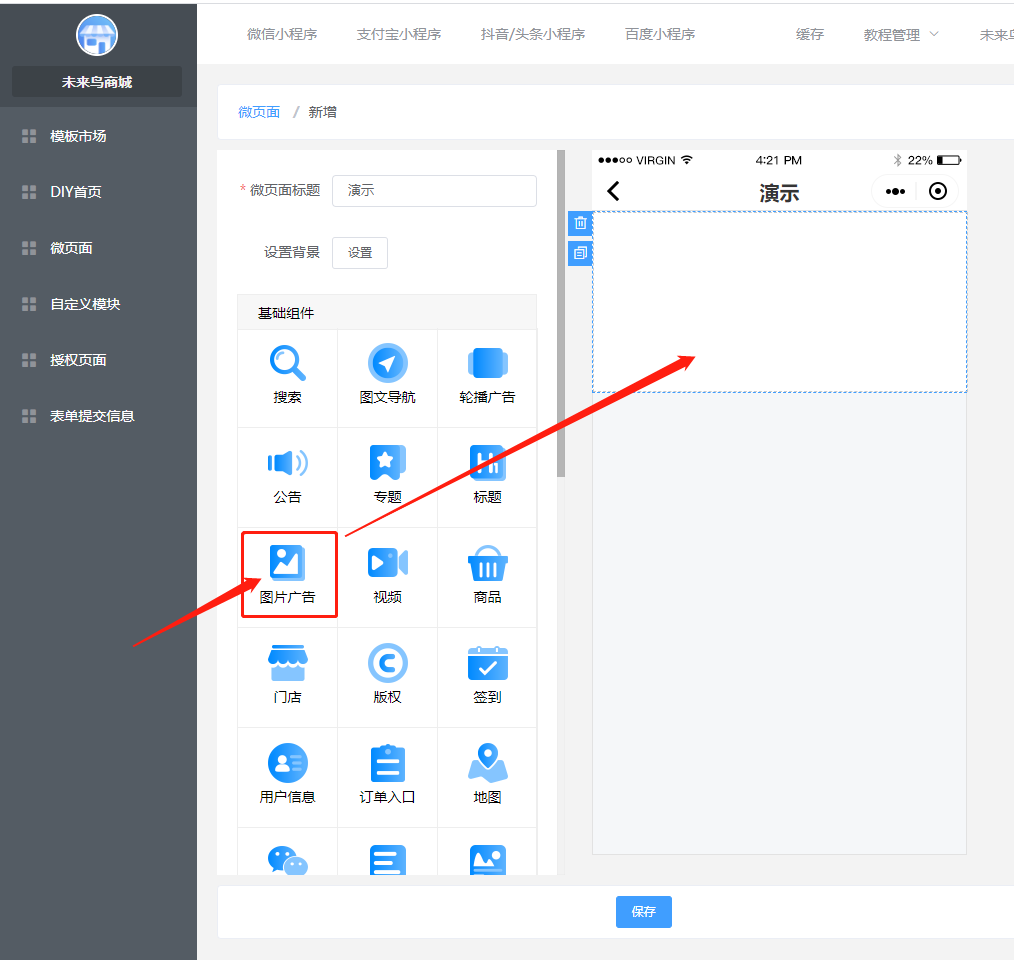Open the 微信小程序 tab
This screenshot has width=1014, height=960.
coord(282,34)
